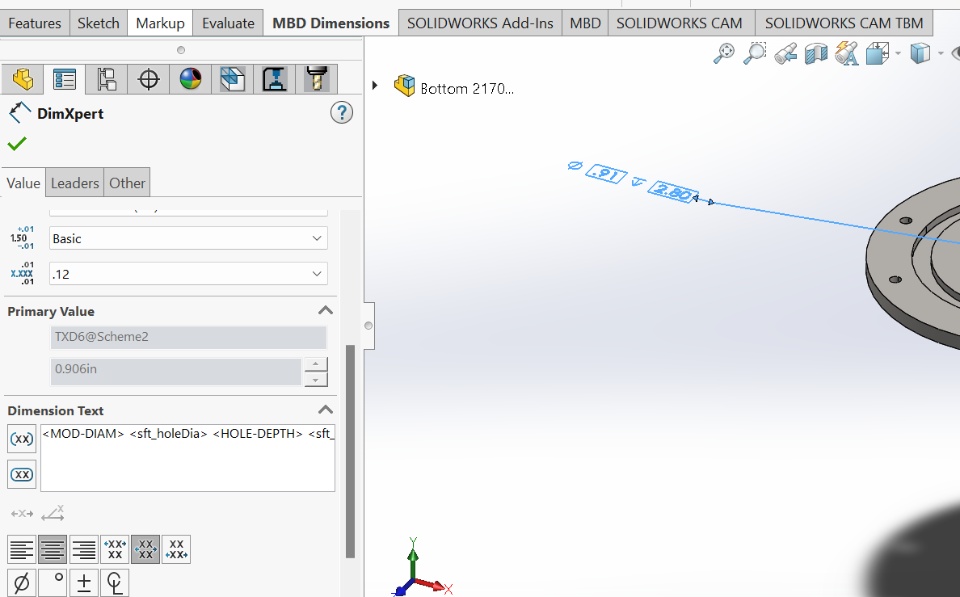The width and height of the screenshot is (960, 597).
Task: Click Display Style cube icon
Action: (x=920, y=53)
